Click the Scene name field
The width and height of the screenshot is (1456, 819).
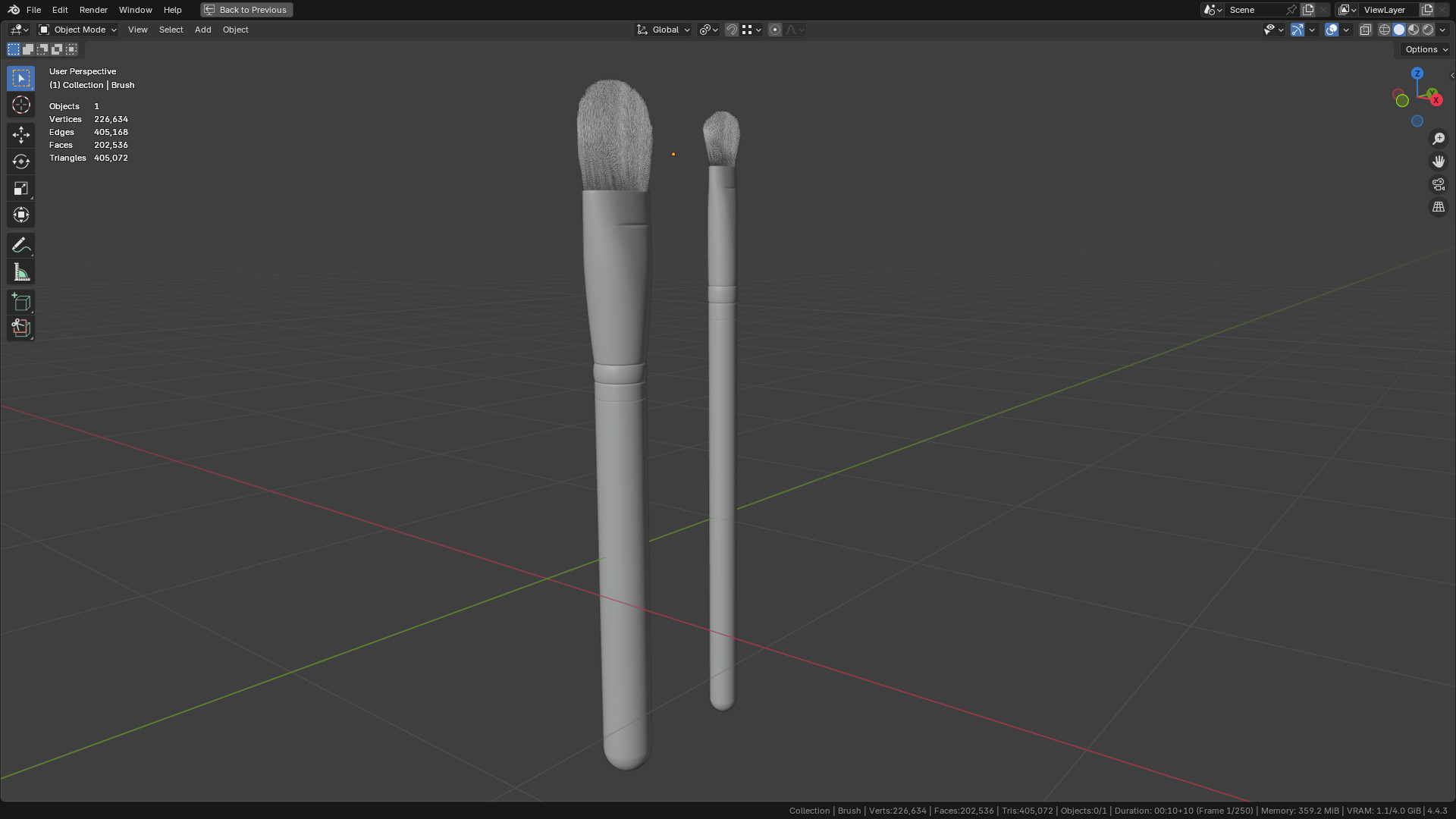[x=1255, y=10]
